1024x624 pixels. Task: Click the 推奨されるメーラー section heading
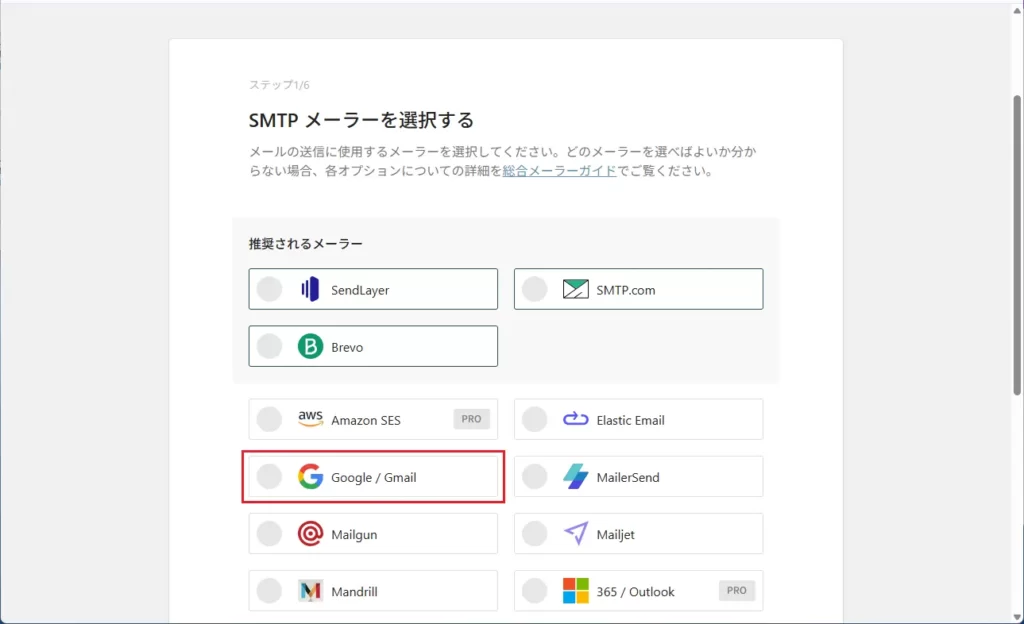tap(306, 243)
